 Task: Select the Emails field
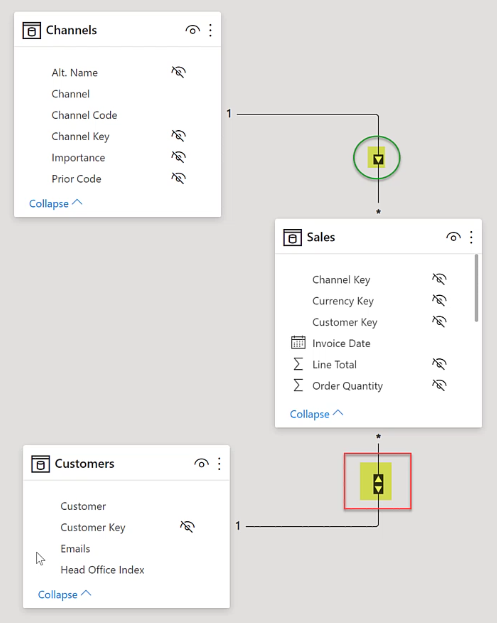(x=75, y=549)
